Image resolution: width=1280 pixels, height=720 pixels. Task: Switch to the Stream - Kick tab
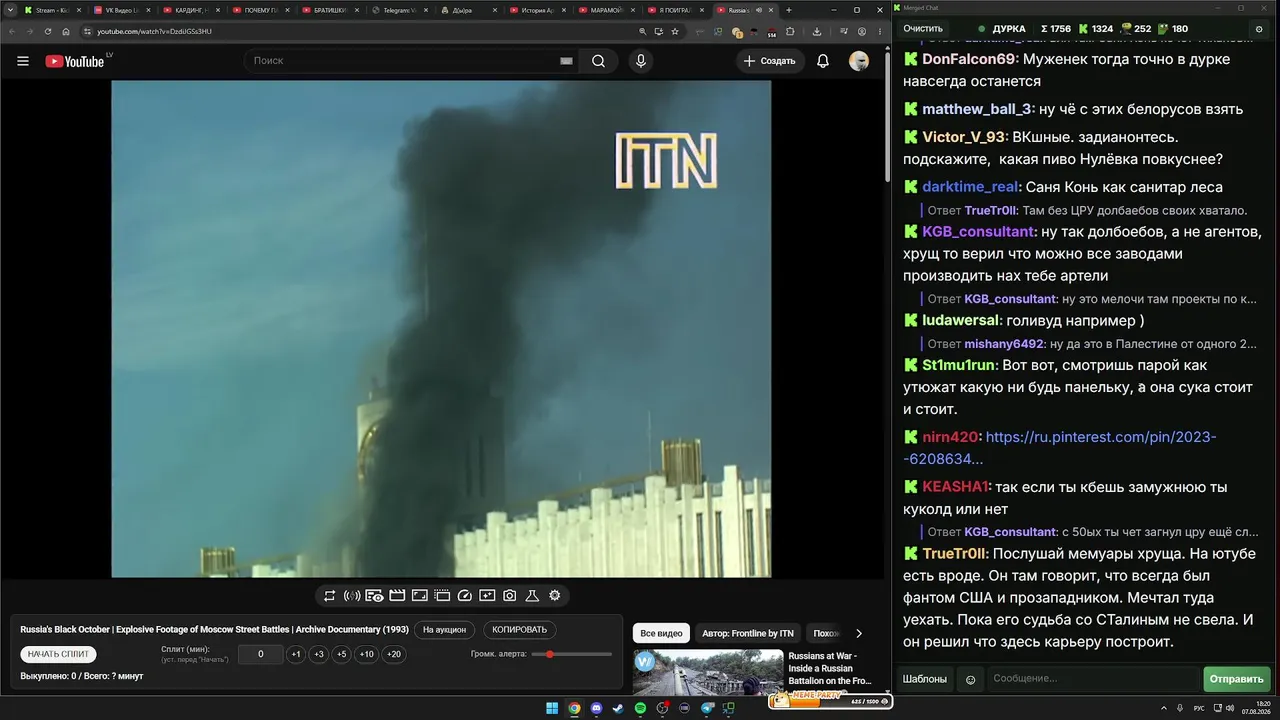pyautogui.click(x=51, y=10)
